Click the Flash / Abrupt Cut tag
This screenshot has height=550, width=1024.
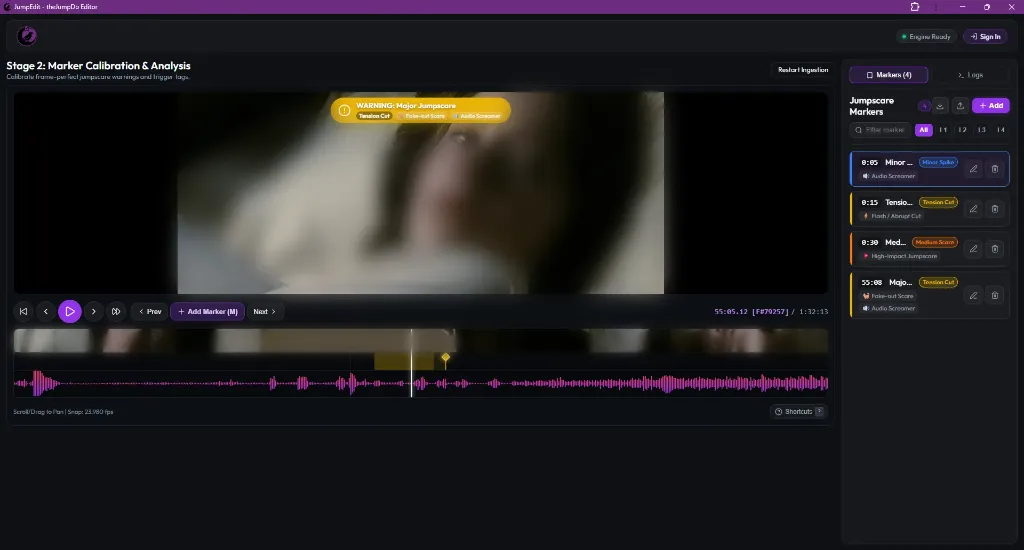tap(892, 216)
